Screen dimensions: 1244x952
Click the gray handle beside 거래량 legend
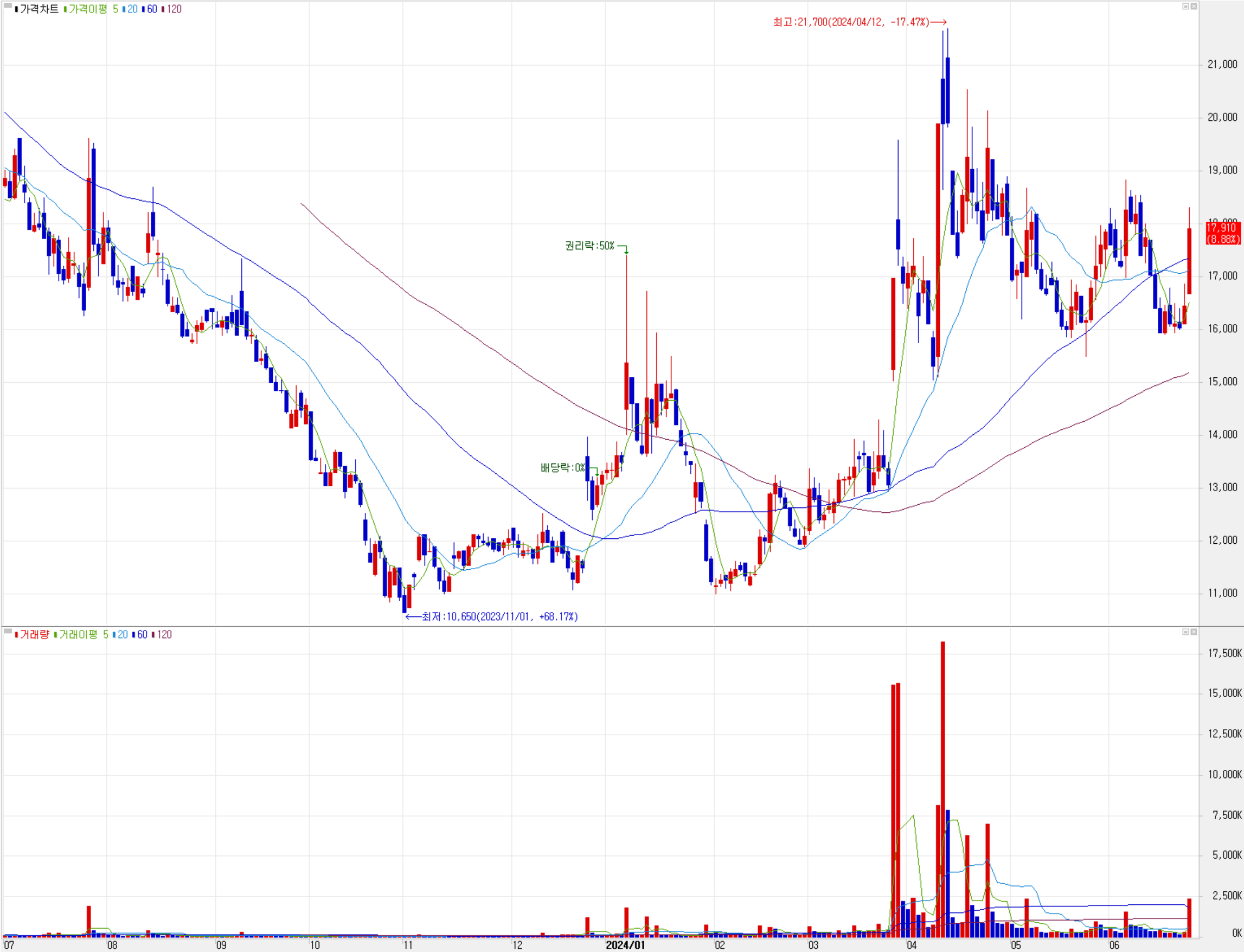tap(8, 631)
